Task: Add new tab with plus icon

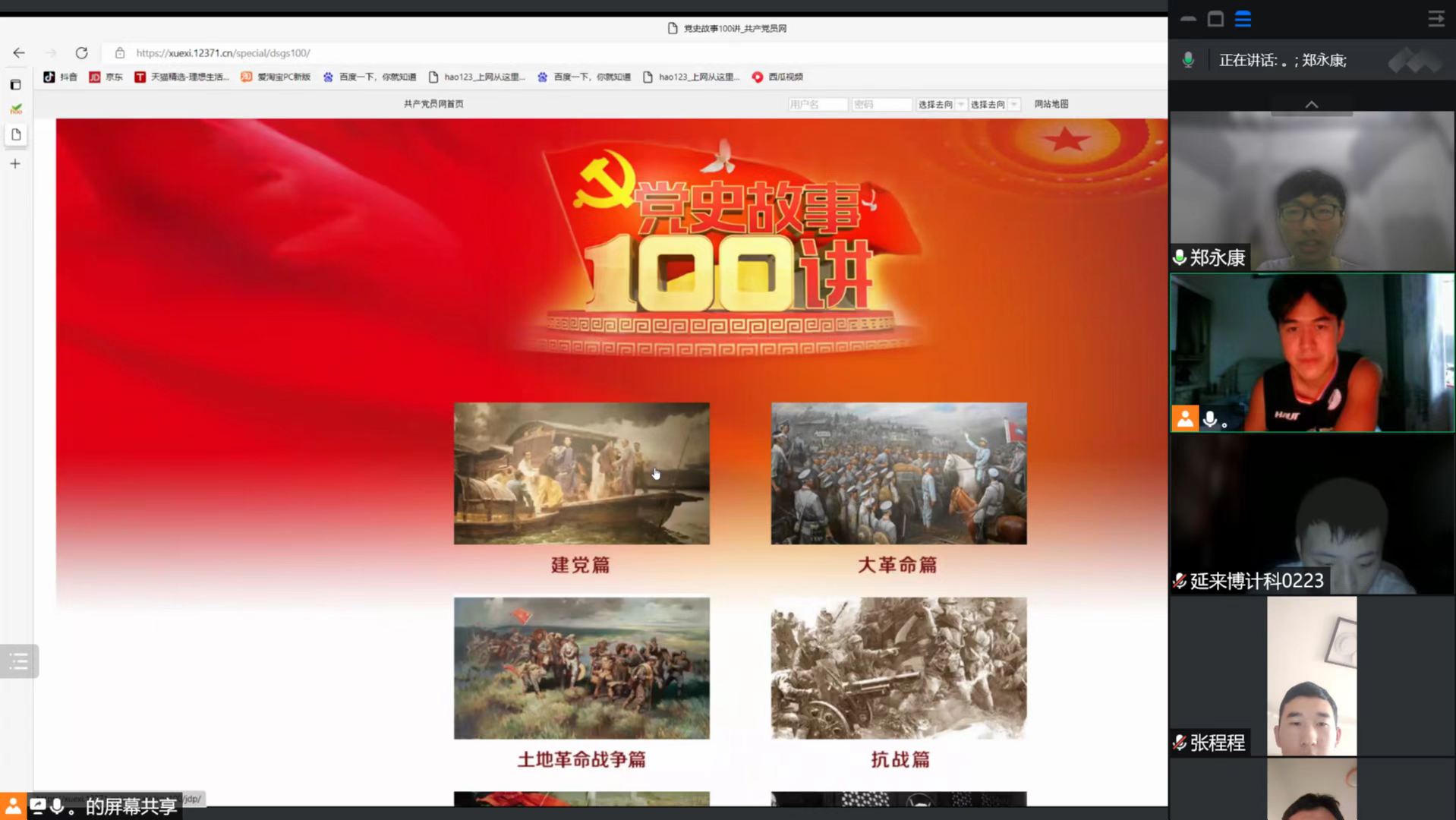Action: click(15, 163)
